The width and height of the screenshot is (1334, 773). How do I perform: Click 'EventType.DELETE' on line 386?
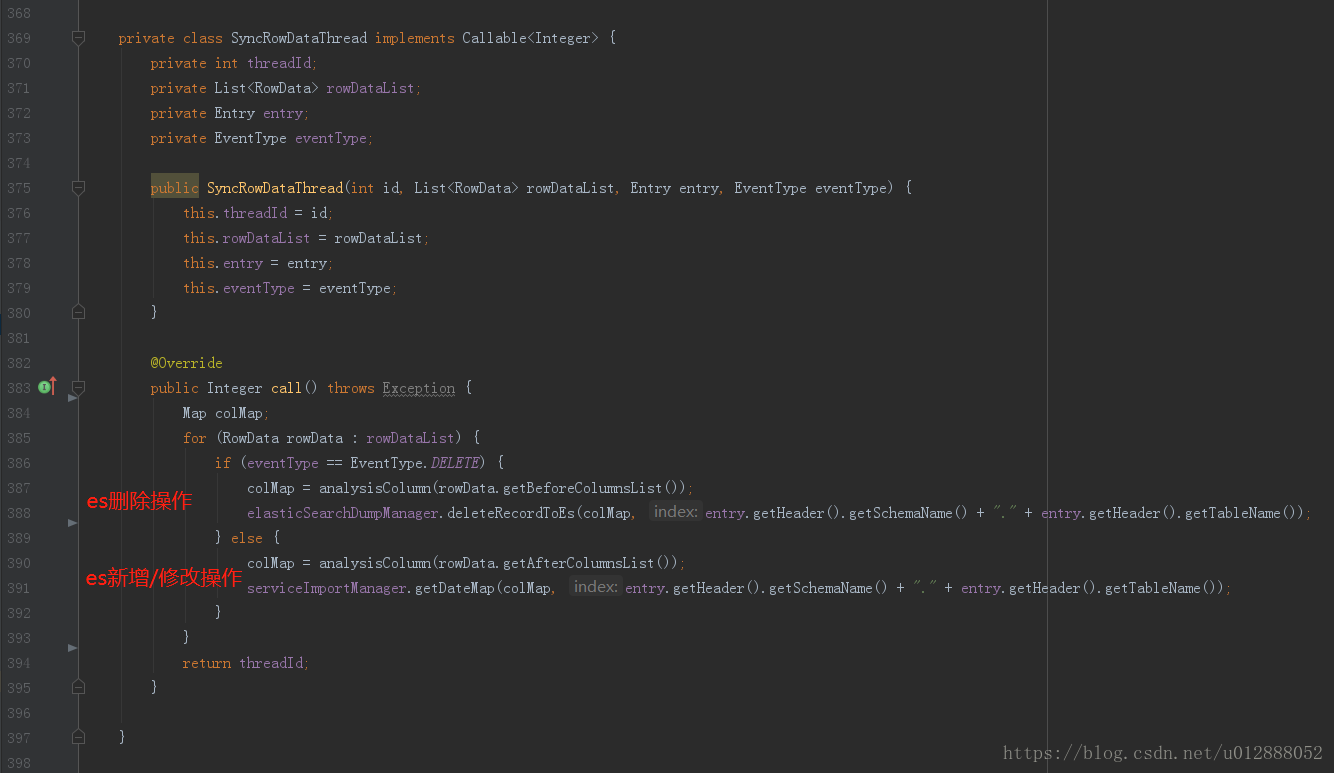pos(415,463)
